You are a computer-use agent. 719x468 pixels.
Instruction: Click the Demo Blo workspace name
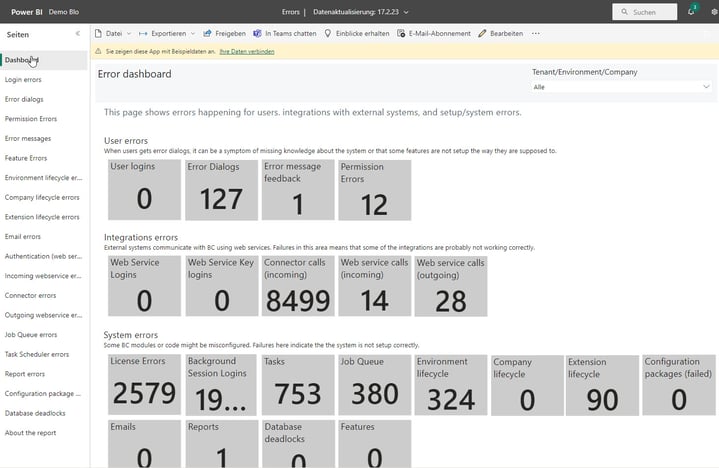[x=64, y=12]
